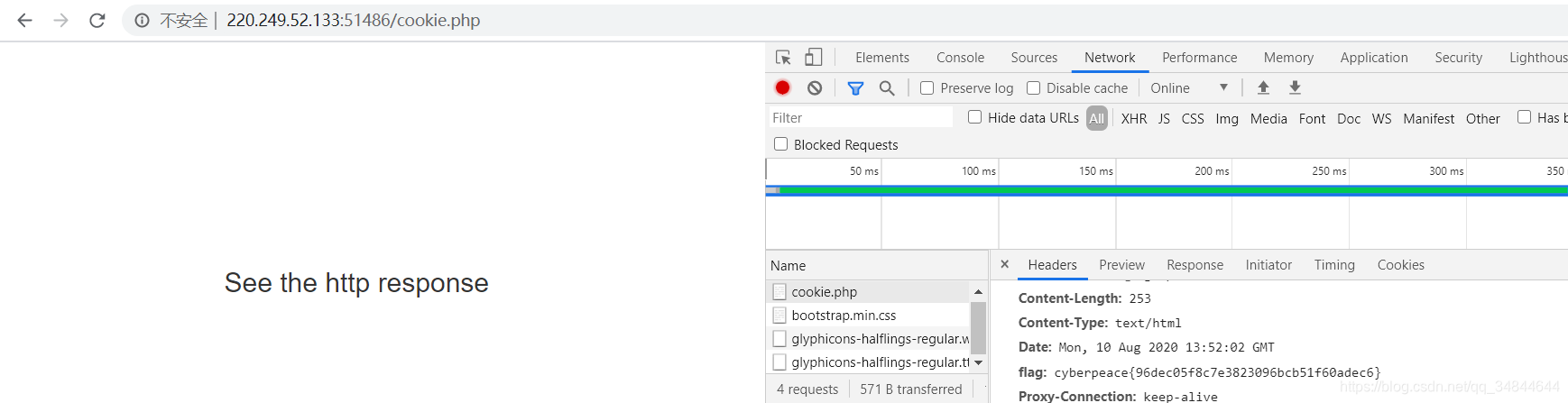This screenshot has height=403, width=1568.
Task: Select the glyphicons-halflings-regular.tt request row
Action: click(869, 362)
